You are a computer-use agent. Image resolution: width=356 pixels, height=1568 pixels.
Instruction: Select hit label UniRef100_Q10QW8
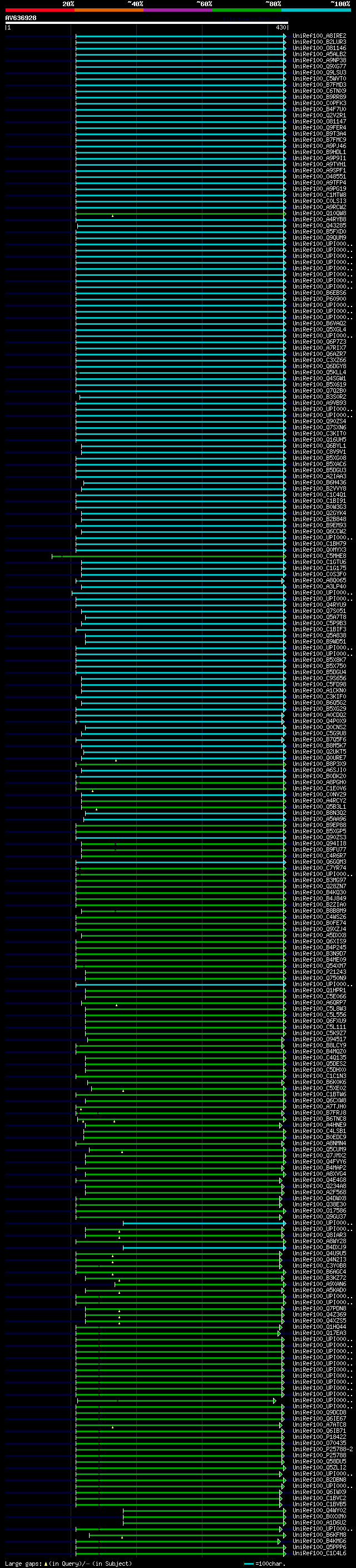pos(319,213)
